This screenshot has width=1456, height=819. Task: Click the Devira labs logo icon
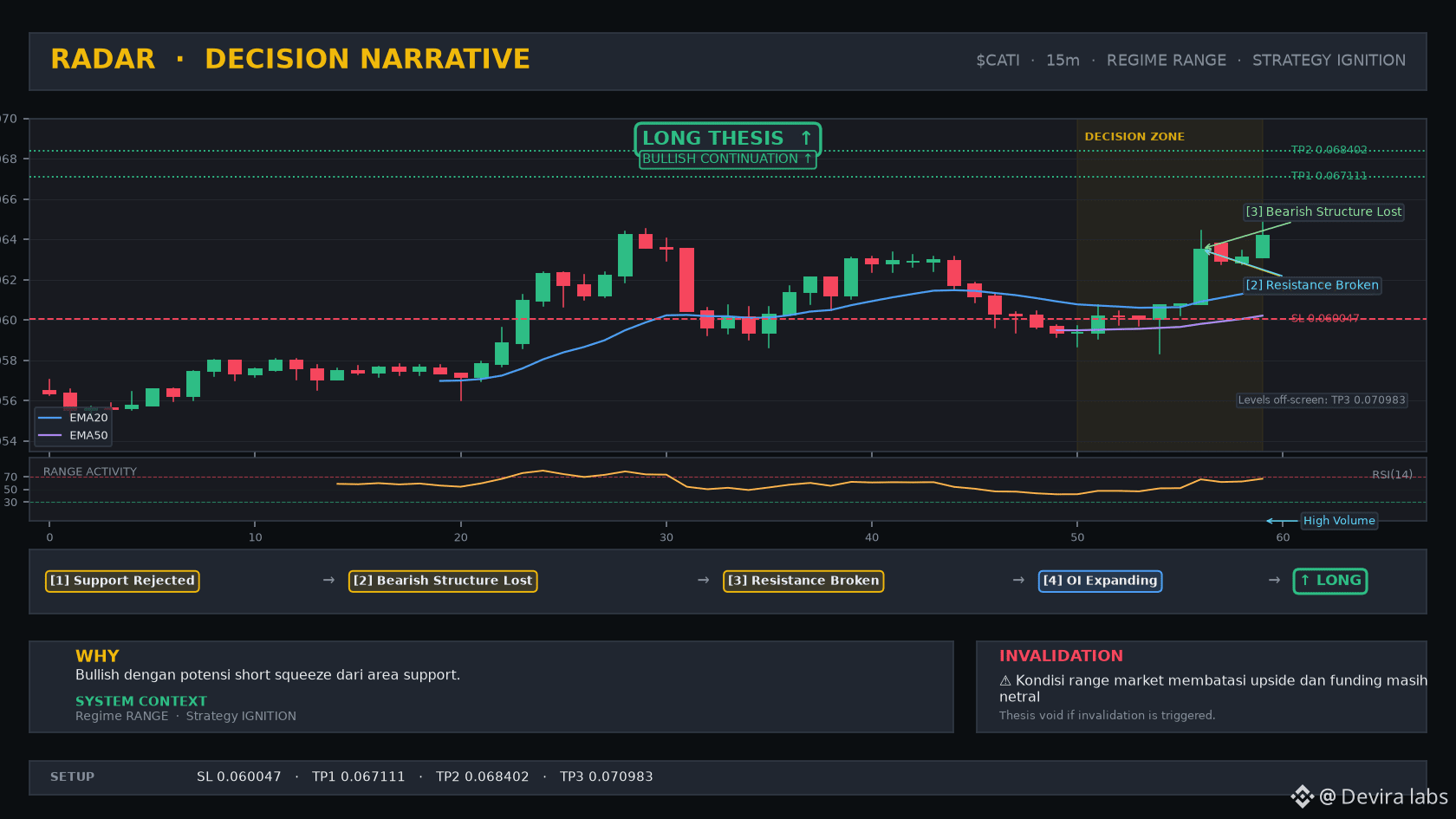(1302, 796)
